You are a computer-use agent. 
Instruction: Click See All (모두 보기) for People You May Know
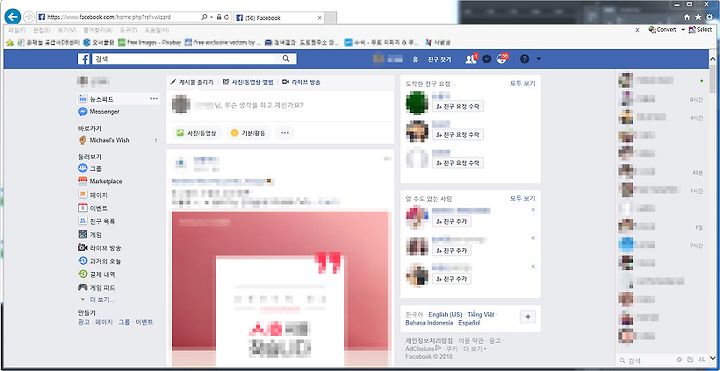pos(523,199)
